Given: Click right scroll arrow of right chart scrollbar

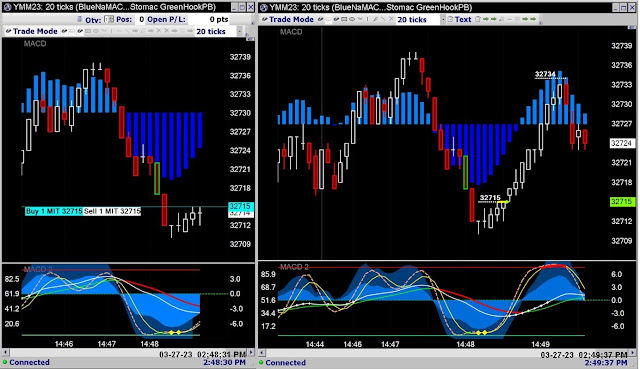Looking at the screenshot, I should [633, 353].
